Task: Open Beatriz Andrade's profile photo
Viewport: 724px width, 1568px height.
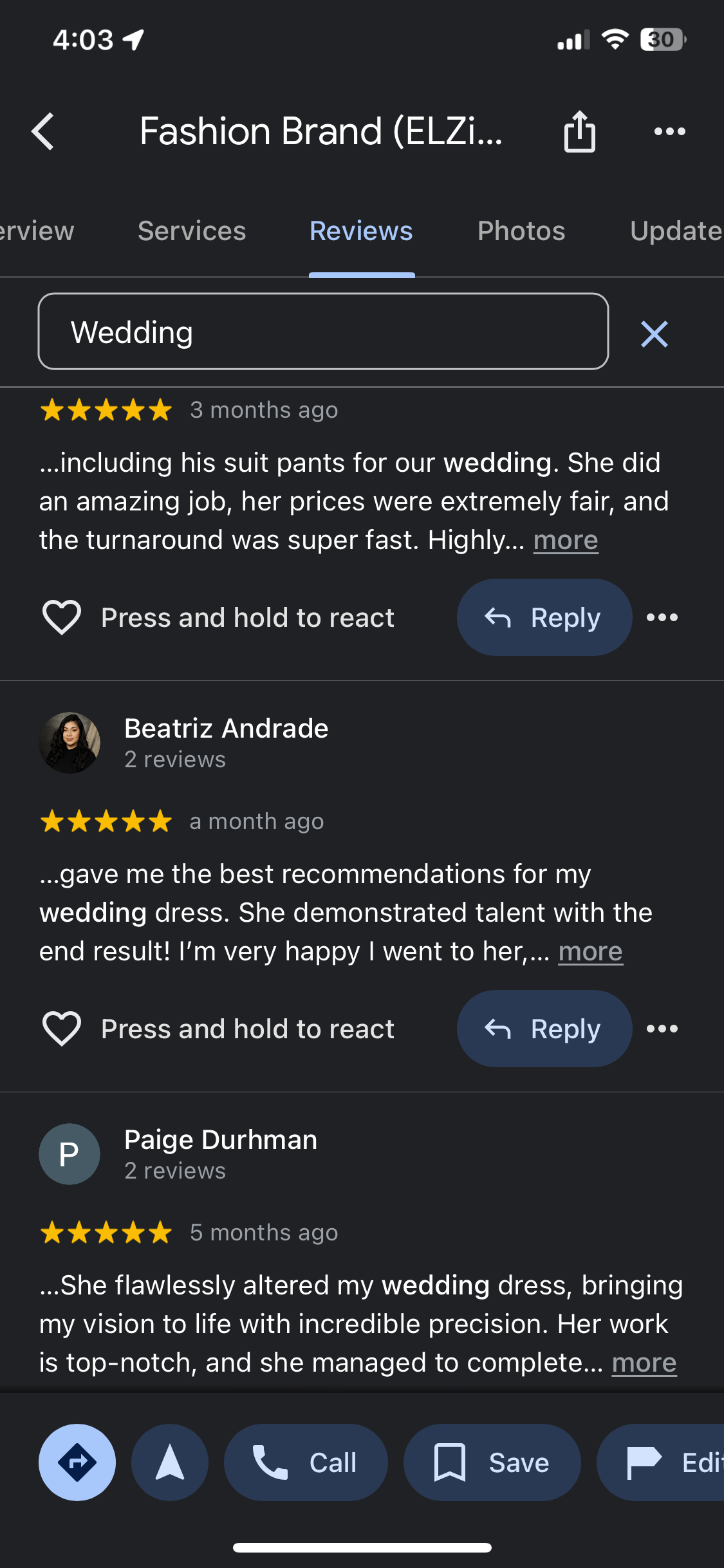Action: coord(70,743)
